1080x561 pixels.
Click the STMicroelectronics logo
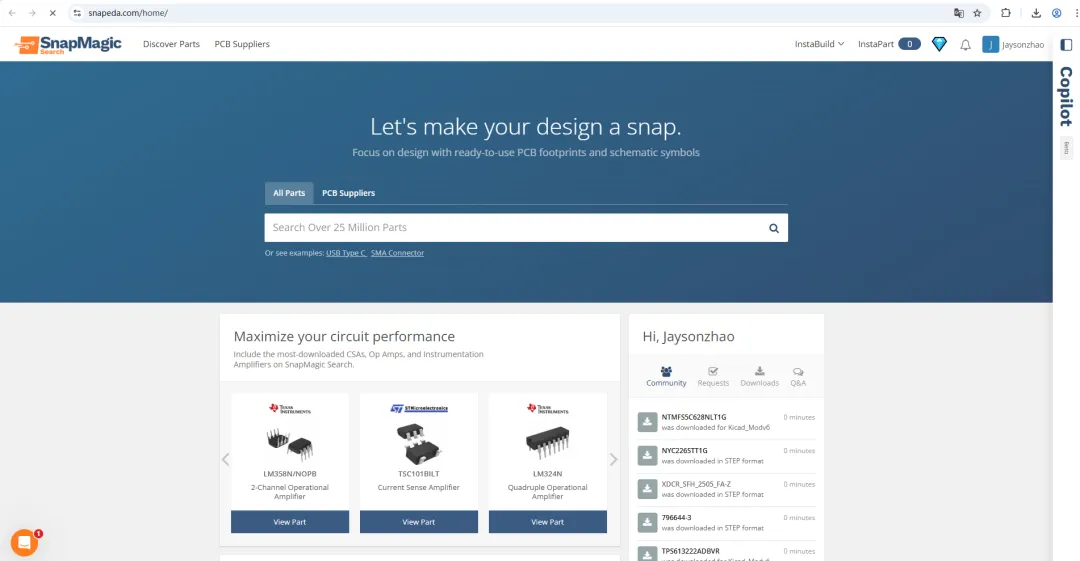pos(419,409)
